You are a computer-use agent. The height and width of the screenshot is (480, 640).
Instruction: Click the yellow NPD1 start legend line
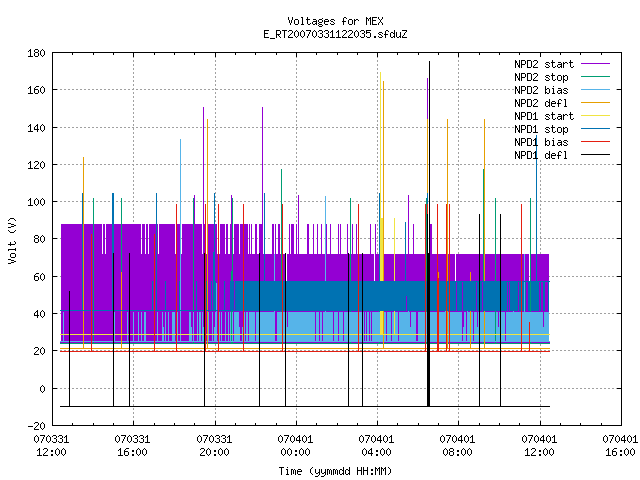[x=595, y=116]
